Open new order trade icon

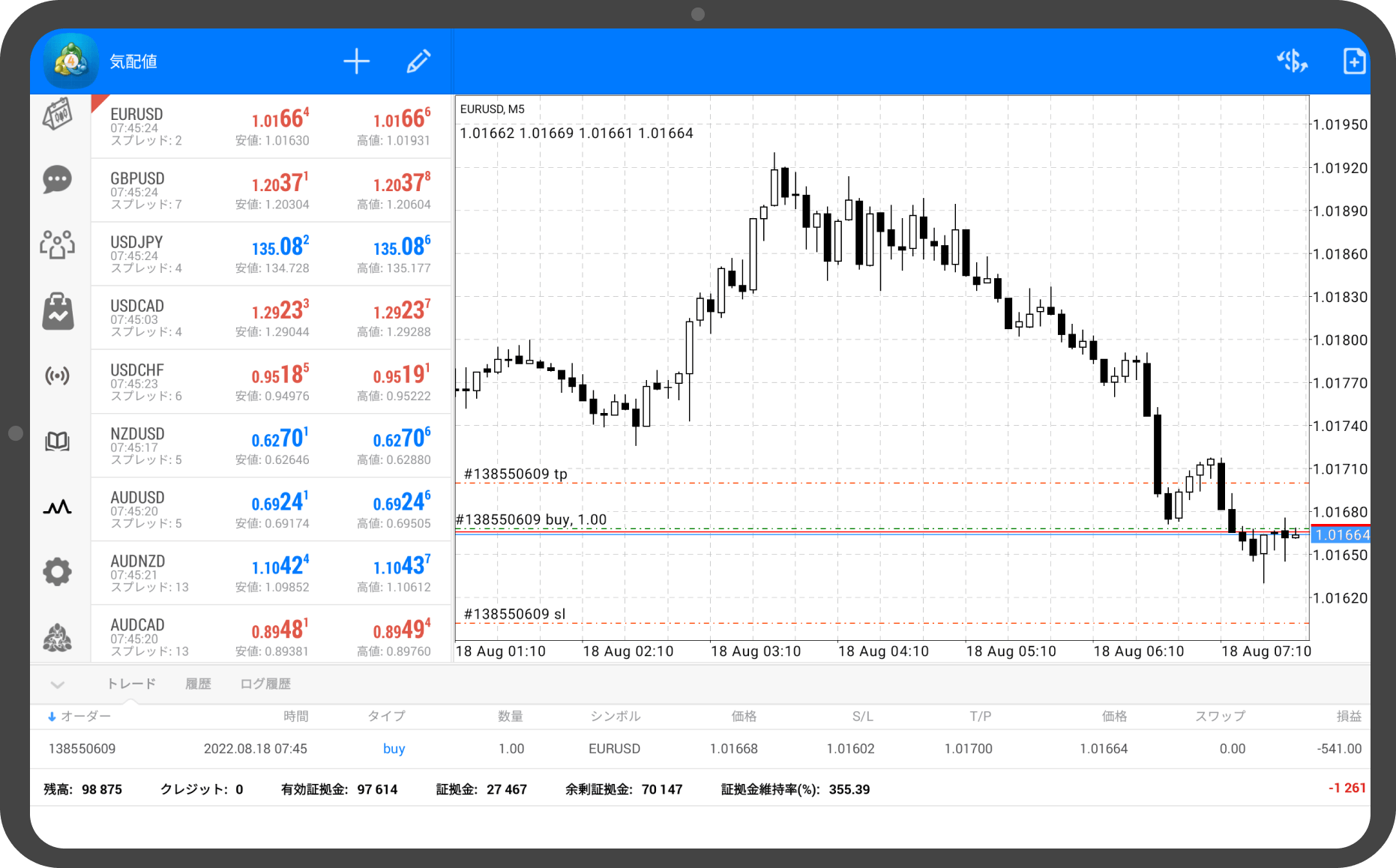click(x=1292, y=61)
